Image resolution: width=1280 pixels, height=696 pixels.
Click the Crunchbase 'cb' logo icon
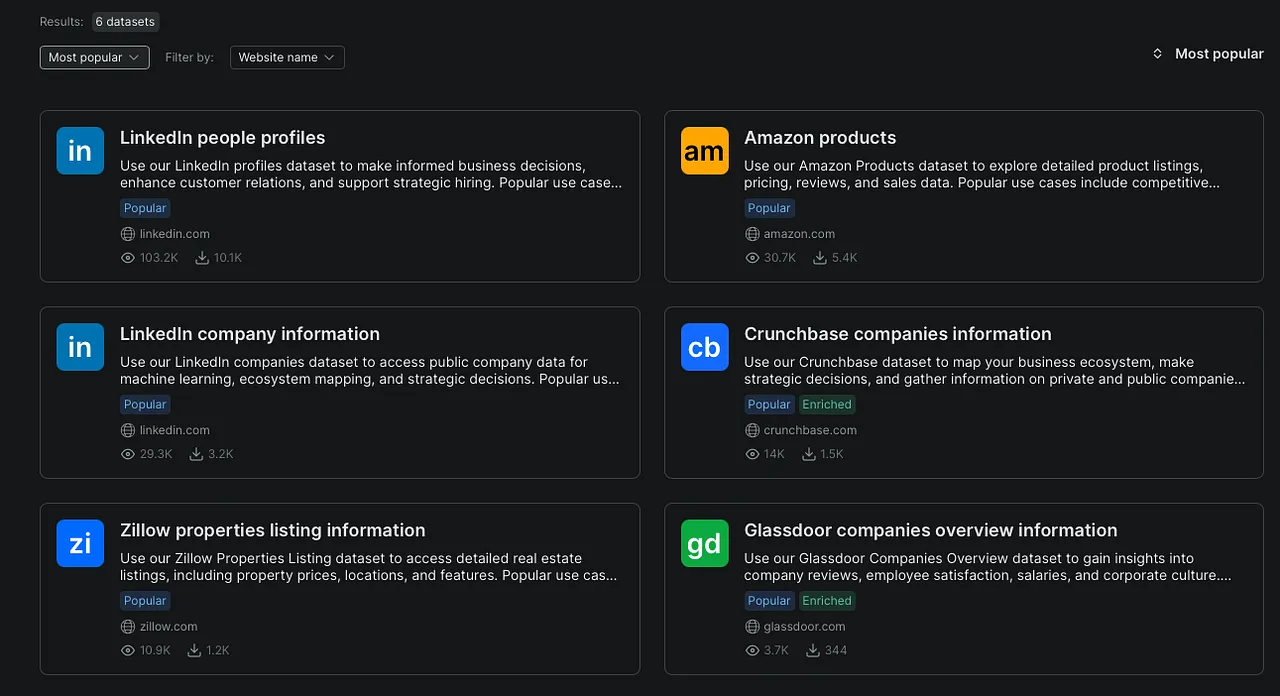tap(705, 347)
